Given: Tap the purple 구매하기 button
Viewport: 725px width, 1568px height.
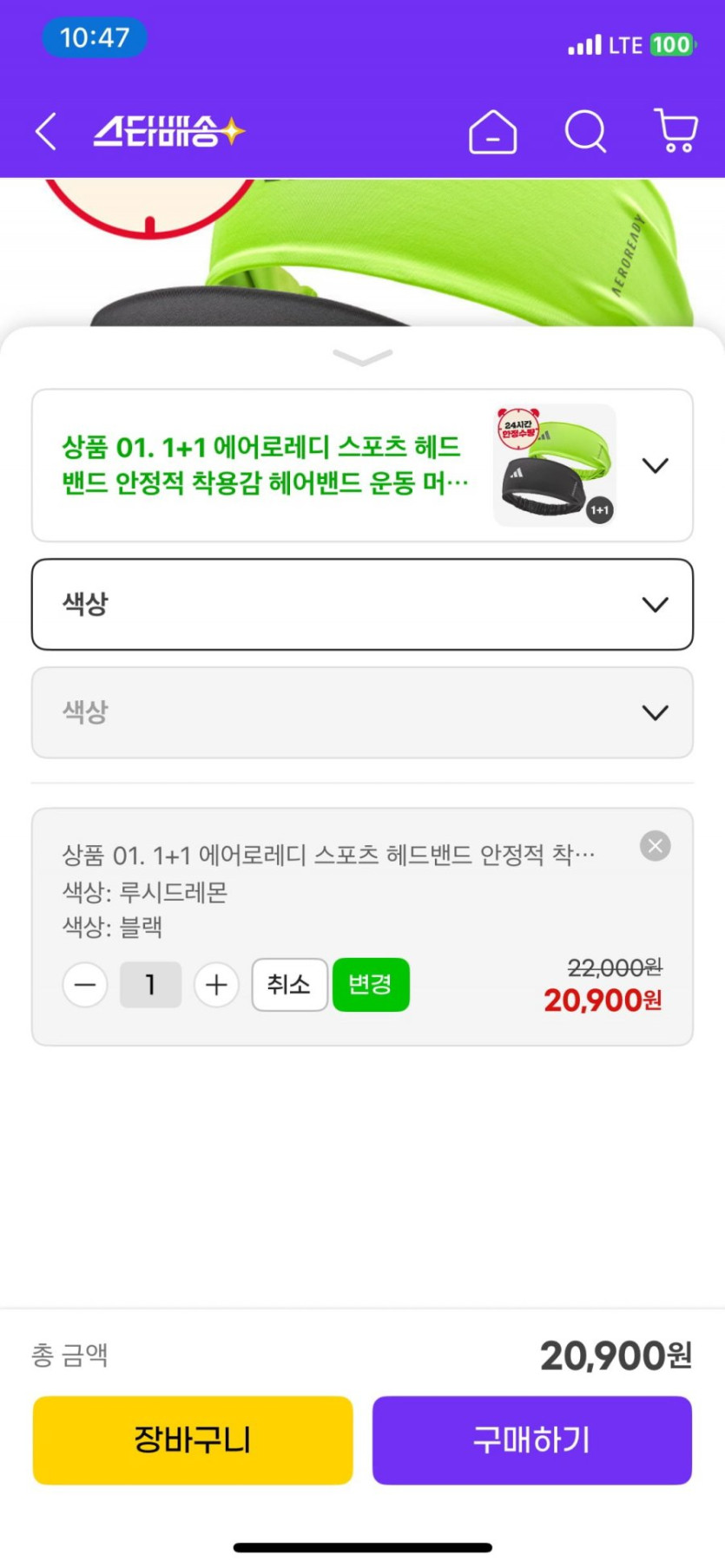Looking at the screenshot, I should 531,1440.
